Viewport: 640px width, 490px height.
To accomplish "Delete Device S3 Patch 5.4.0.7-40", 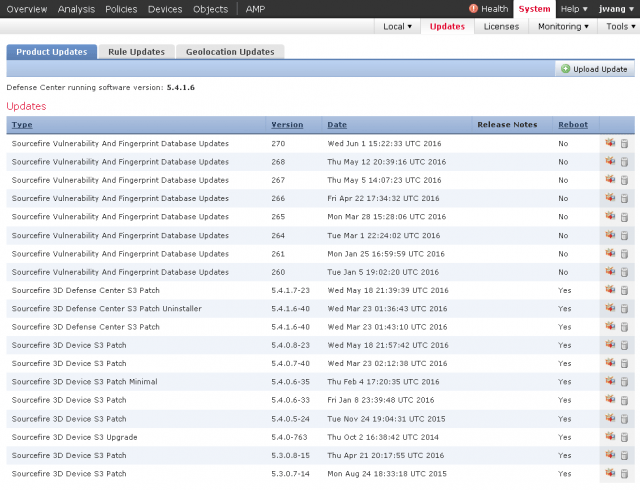I will (624, 364).
